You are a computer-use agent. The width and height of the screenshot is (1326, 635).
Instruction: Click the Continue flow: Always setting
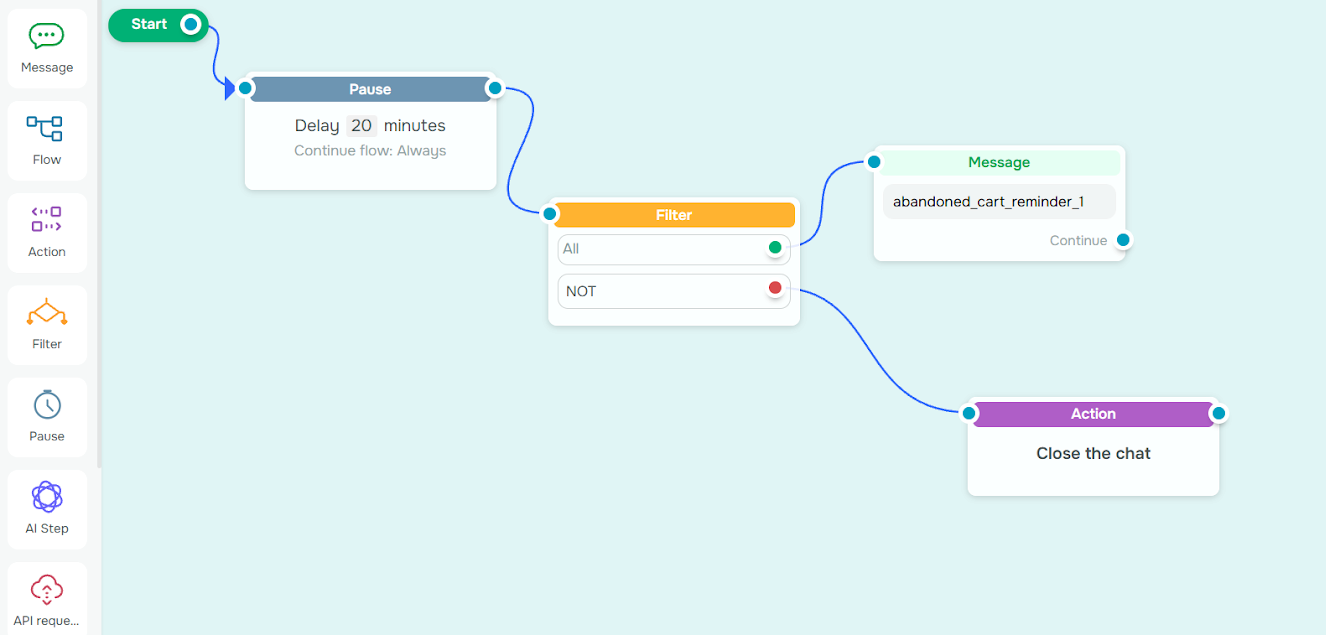pyautogui.click(x=370, y=150)
